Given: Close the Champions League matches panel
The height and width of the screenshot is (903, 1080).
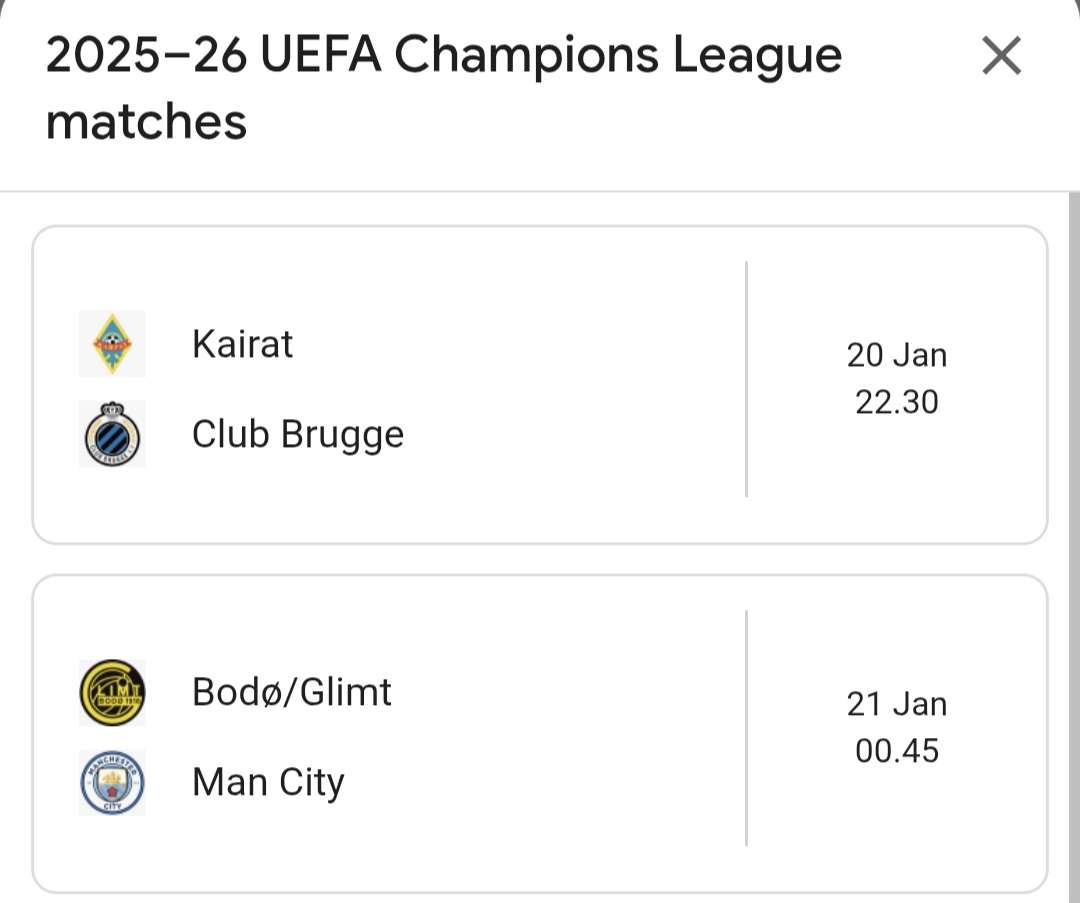Looking at the screenshot, I should pos(1000,56).
